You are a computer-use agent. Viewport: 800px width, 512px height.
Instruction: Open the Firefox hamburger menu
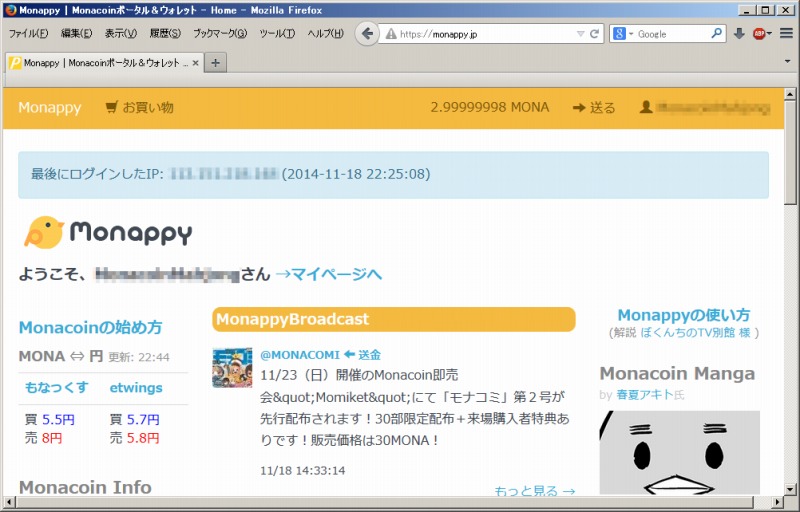[786, 34]
